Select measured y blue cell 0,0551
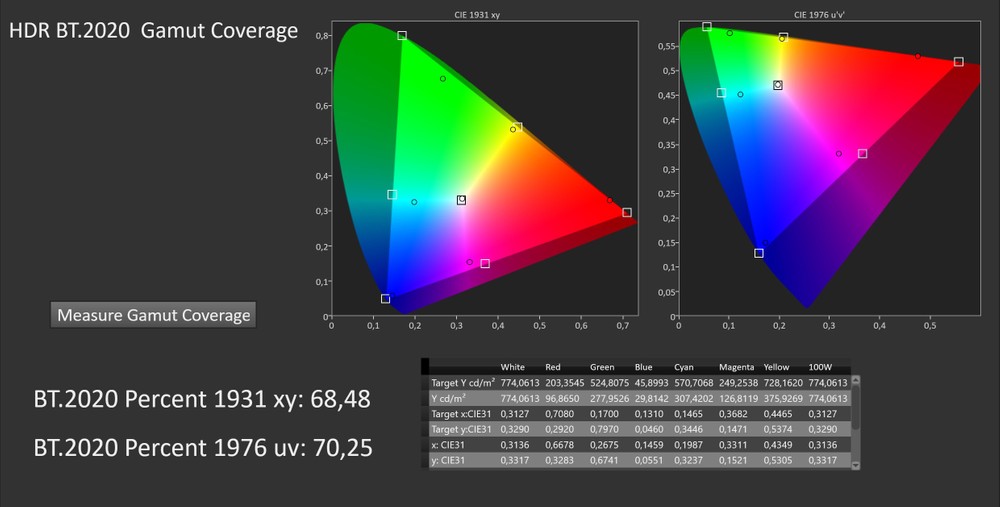The image size is (1000, 507). 649,460
